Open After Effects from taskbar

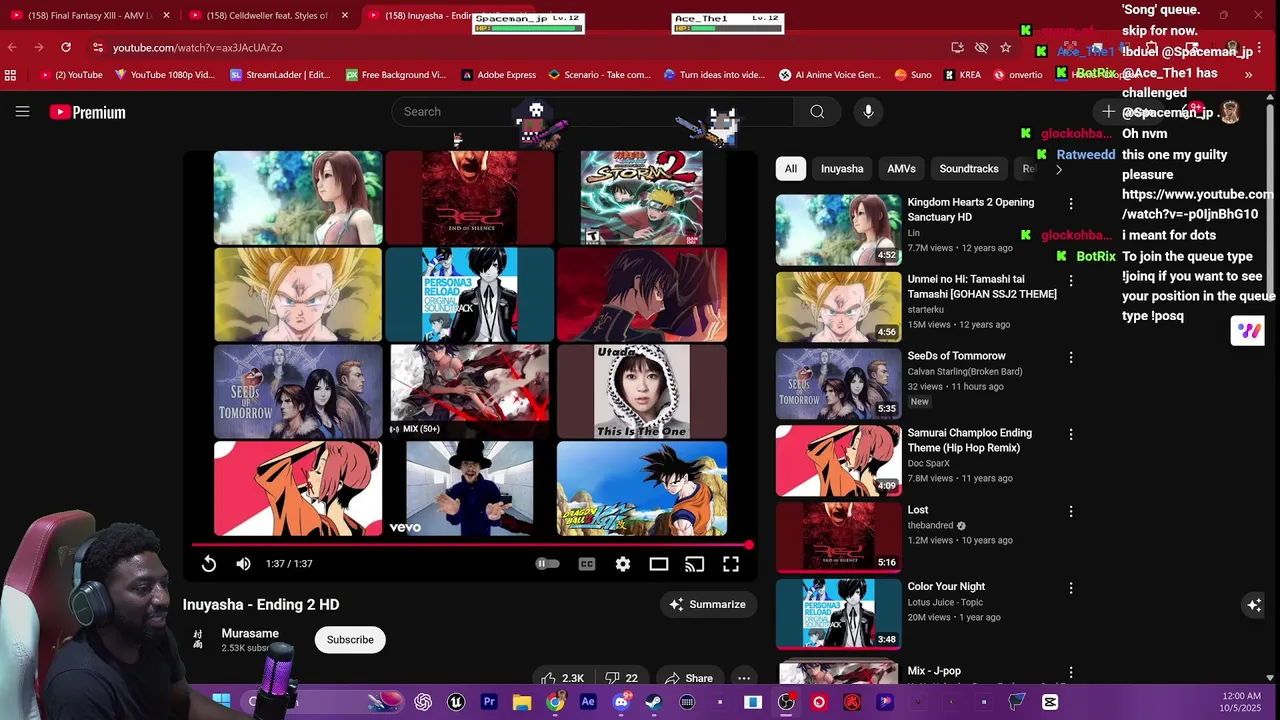[x=588, y=702]
